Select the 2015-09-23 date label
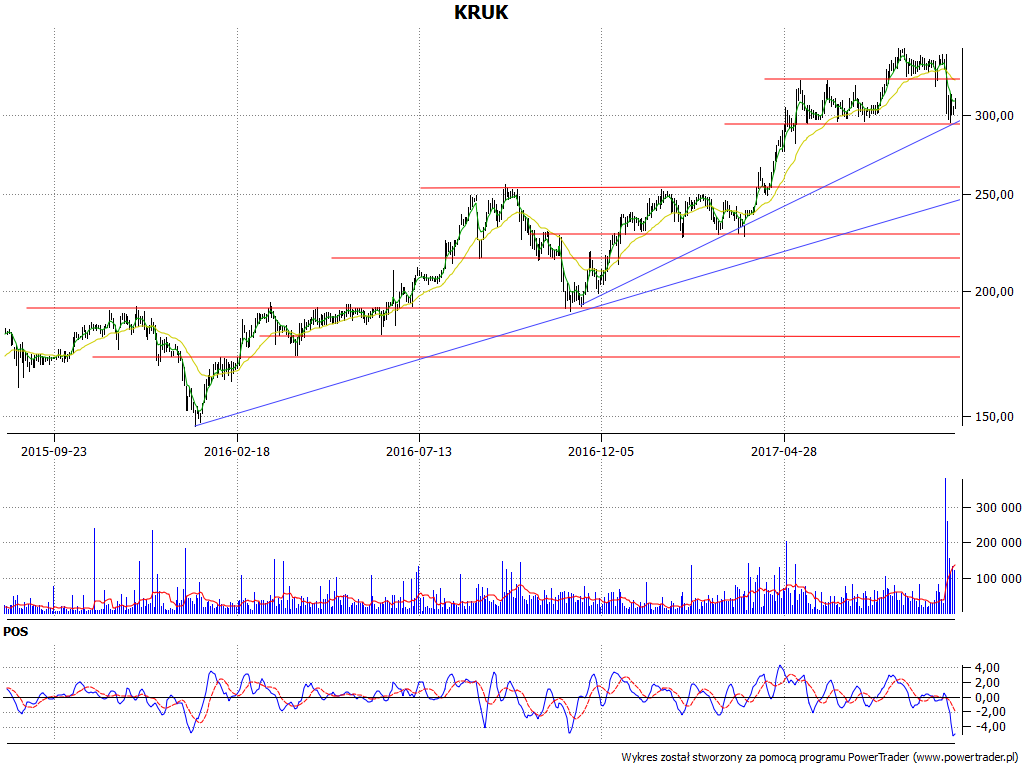The image size is (1024, 768). pos(54,451)
